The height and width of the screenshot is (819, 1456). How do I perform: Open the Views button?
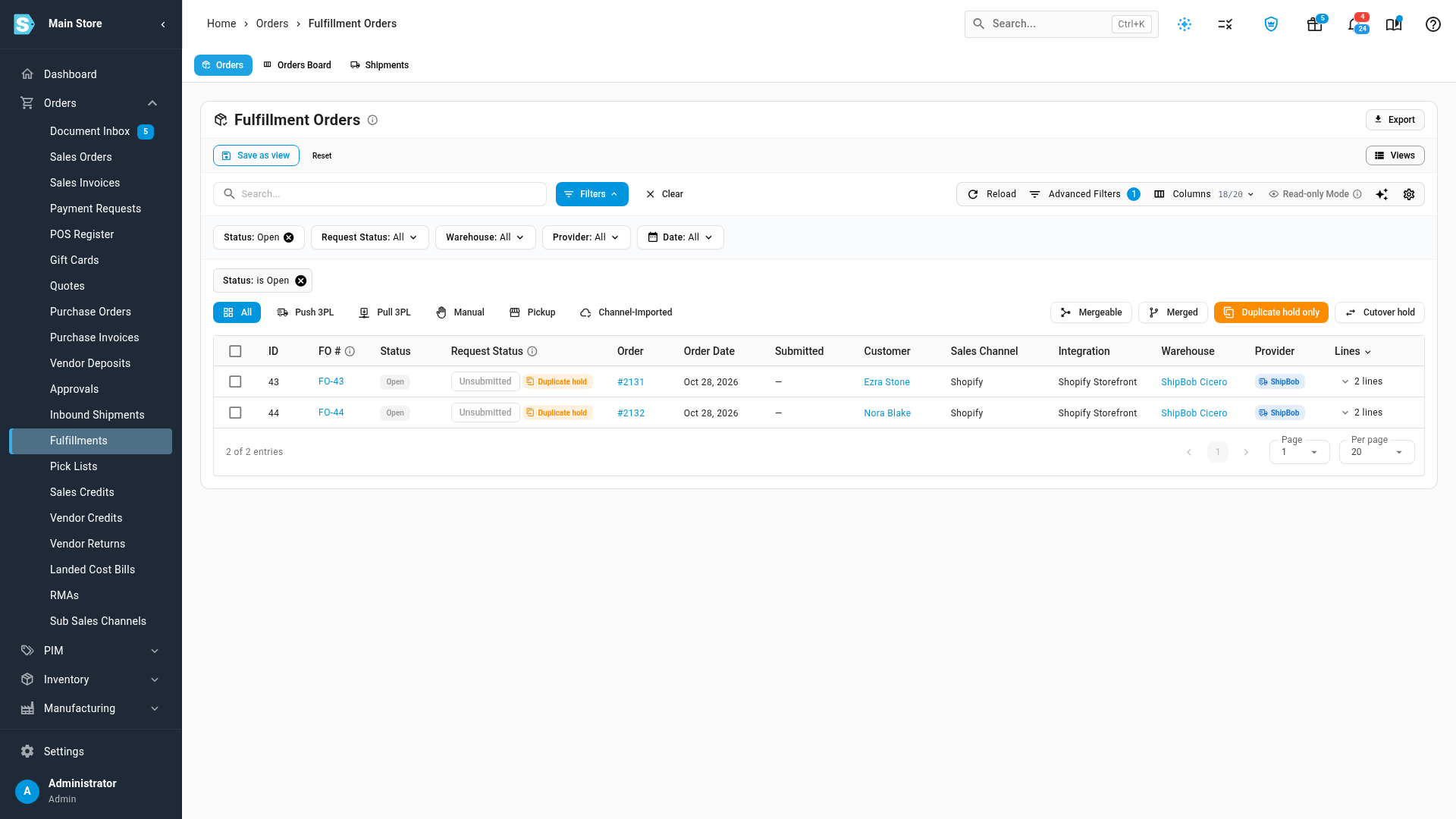(x=1395, y=155)
